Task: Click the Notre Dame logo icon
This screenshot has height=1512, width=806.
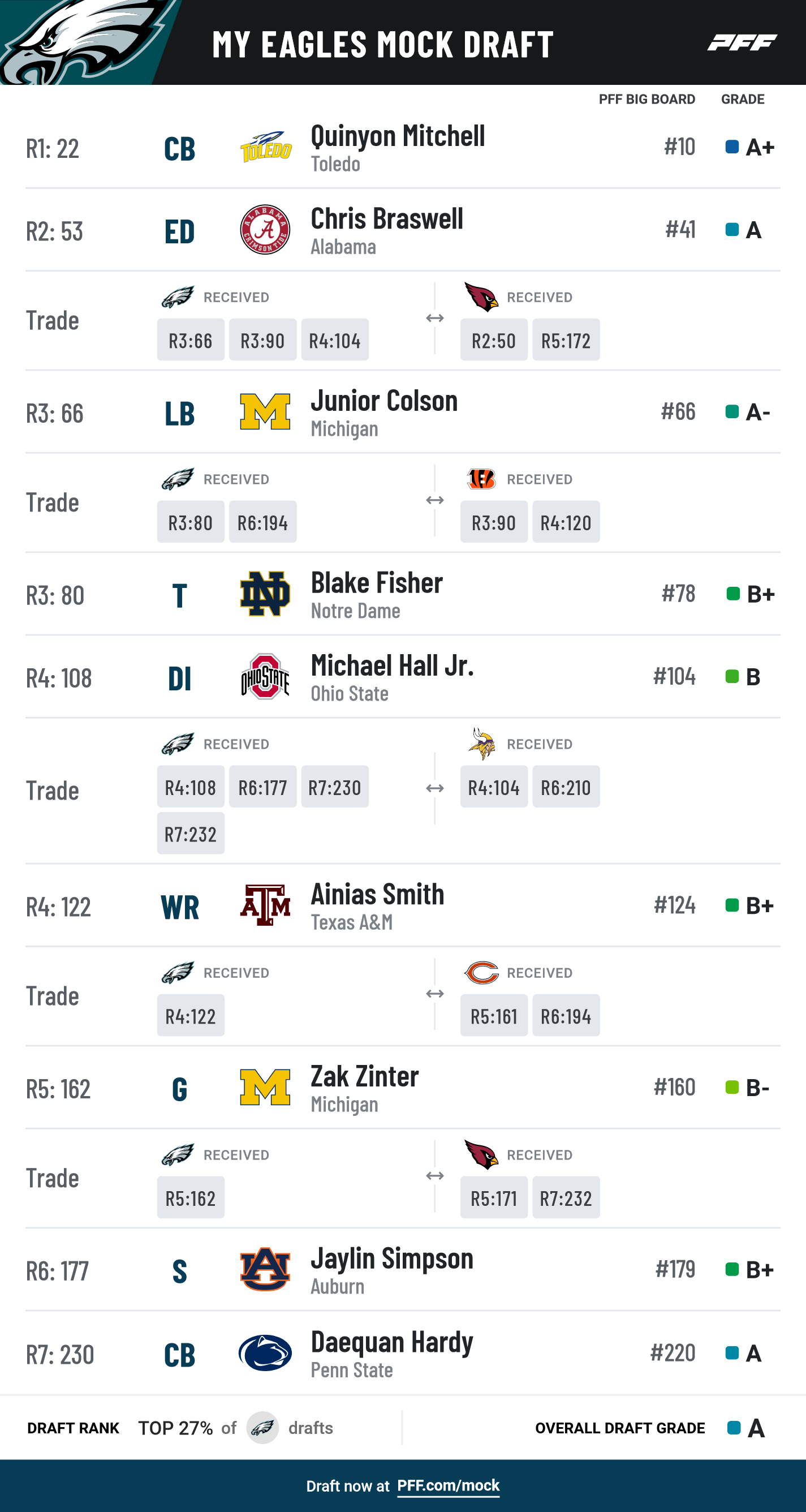Action: 265,594
